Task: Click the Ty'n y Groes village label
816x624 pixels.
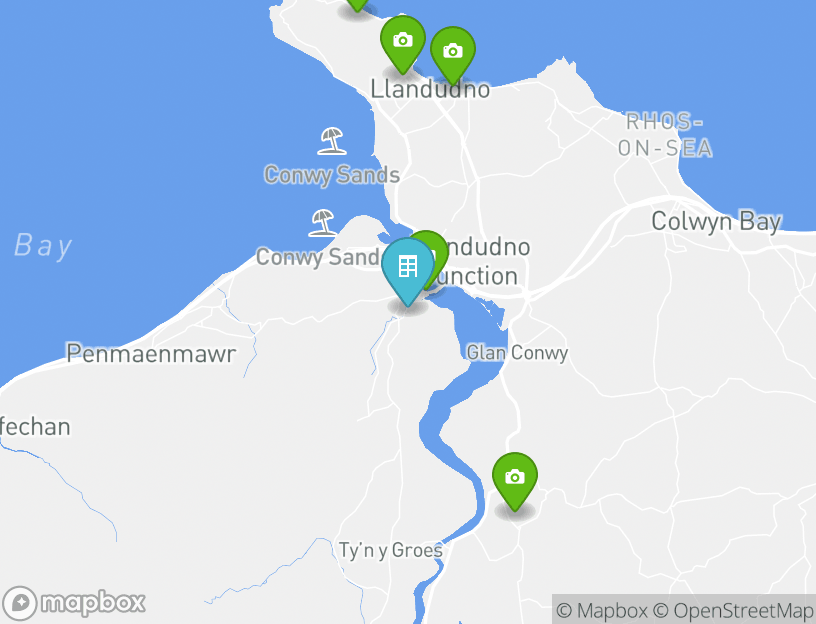Action: point(390,550)
